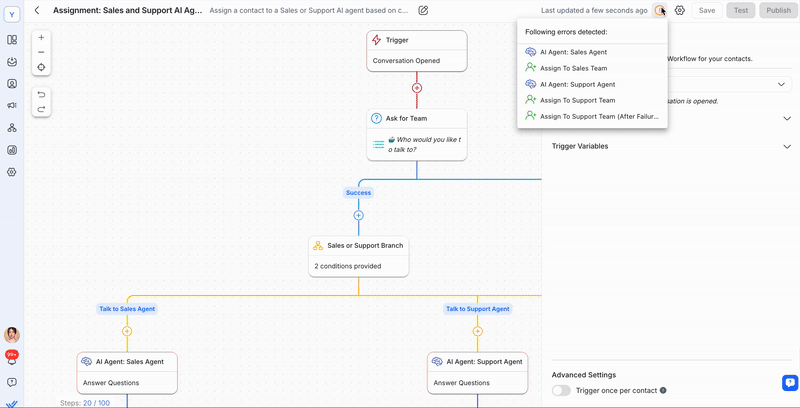Screen dimensions: 800x408
Task: Select the Assign To Support Team error entry
Action: pyautogui.click(x=577, y=100)
